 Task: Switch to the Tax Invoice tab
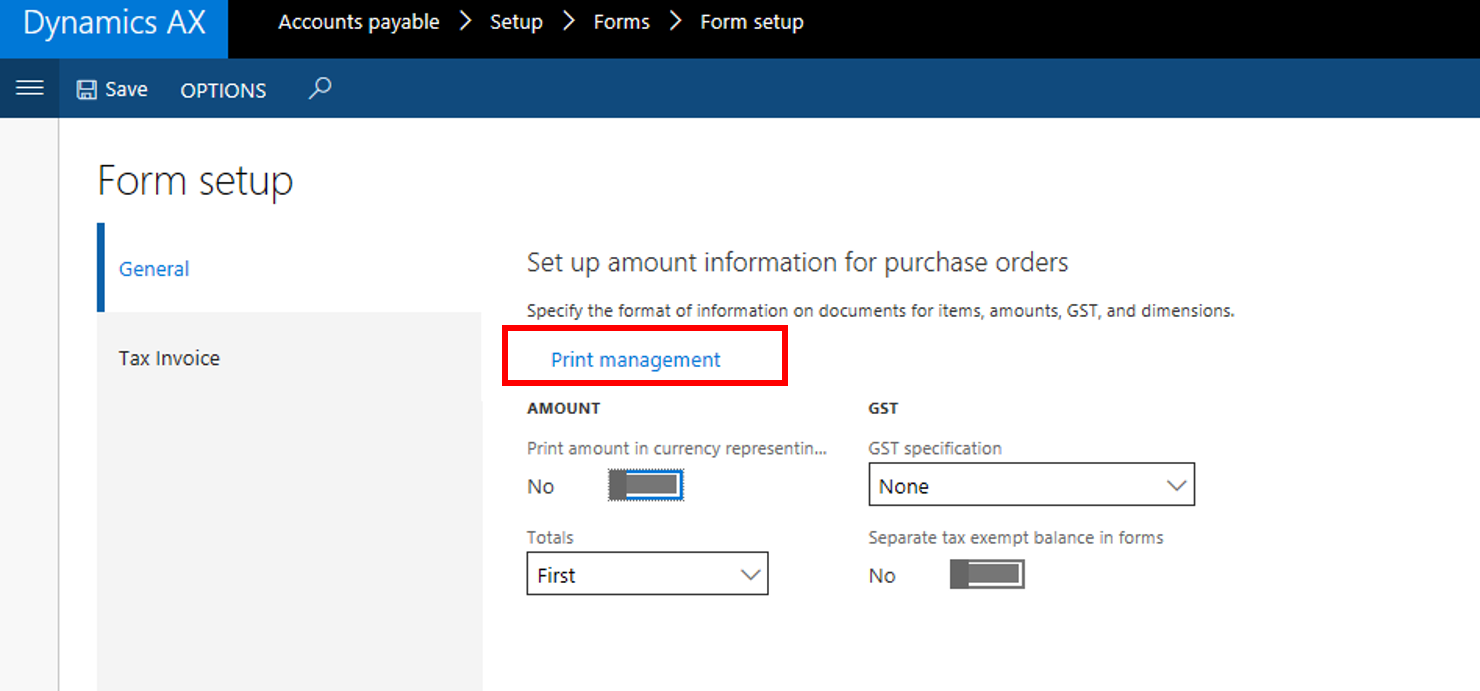[x=169, y=357]
